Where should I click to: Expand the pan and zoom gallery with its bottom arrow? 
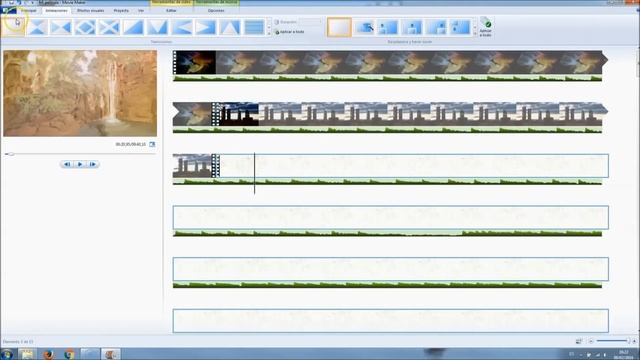click(x=475, y=34)
